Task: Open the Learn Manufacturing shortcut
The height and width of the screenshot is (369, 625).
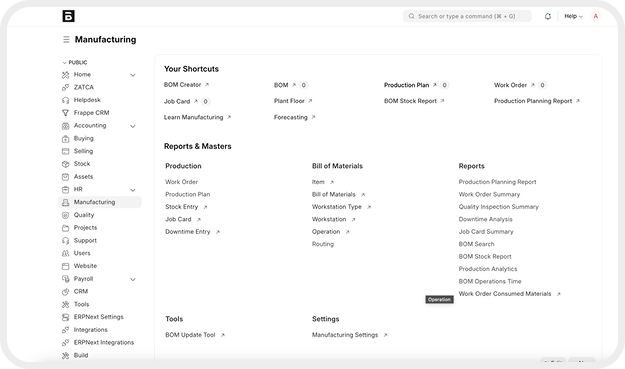Action: tap(197, 117)
